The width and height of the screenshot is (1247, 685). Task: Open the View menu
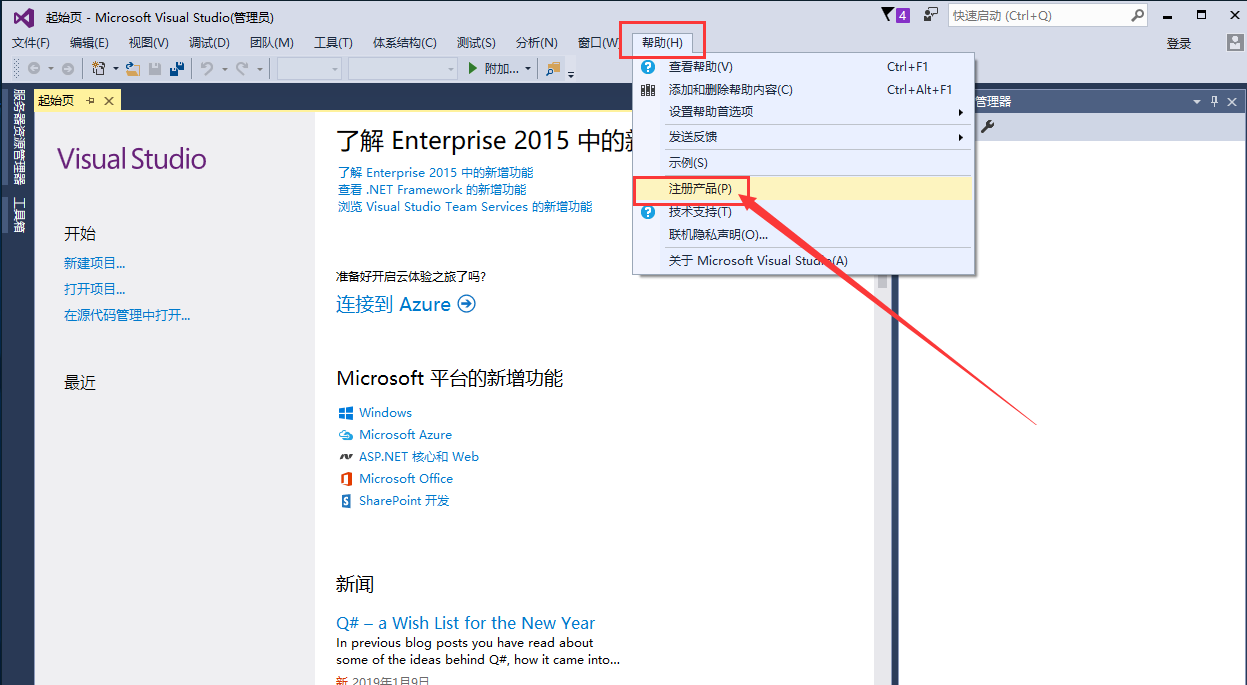point(149,43)
